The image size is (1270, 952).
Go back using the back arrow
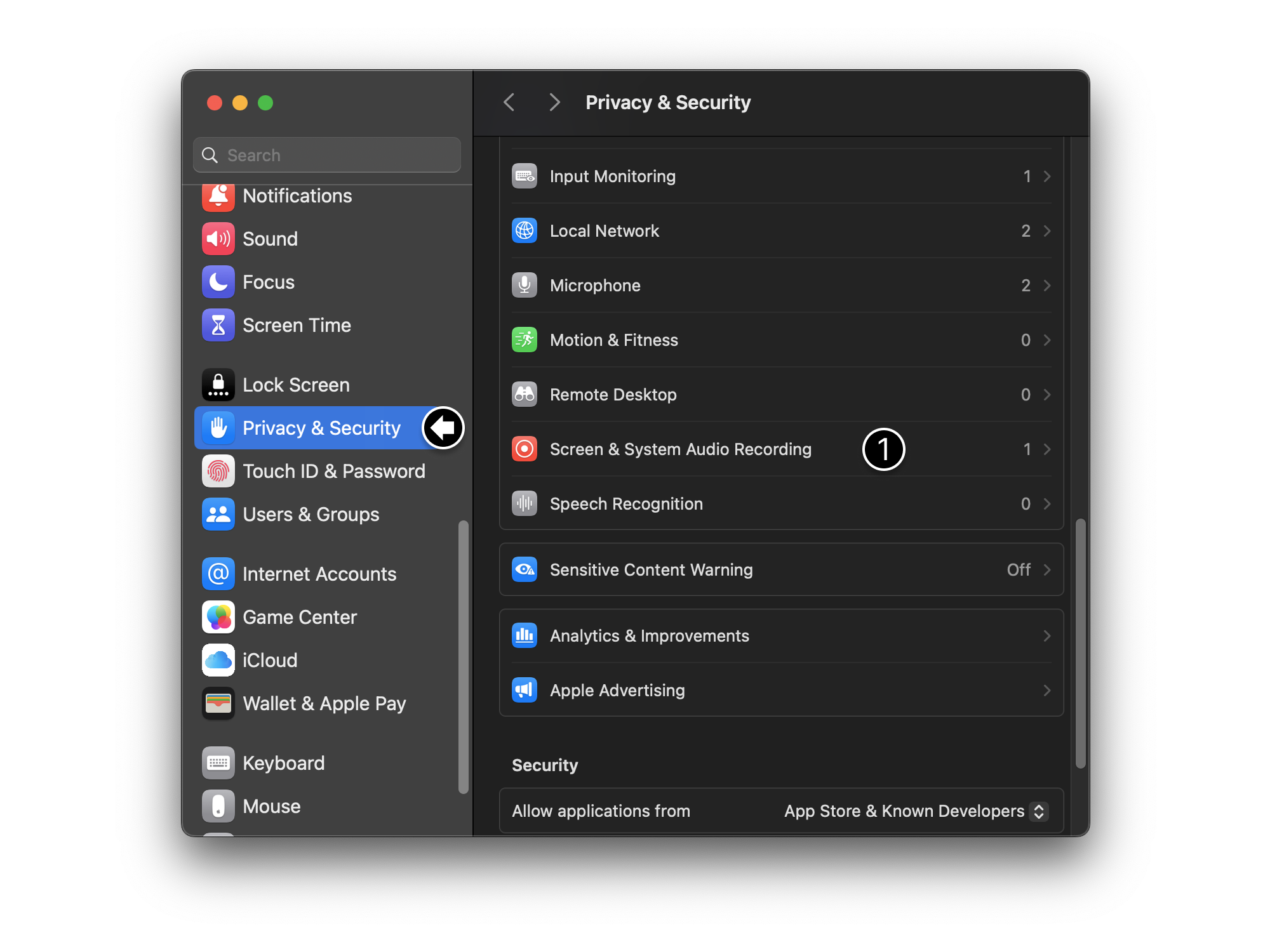click(509, 102)
